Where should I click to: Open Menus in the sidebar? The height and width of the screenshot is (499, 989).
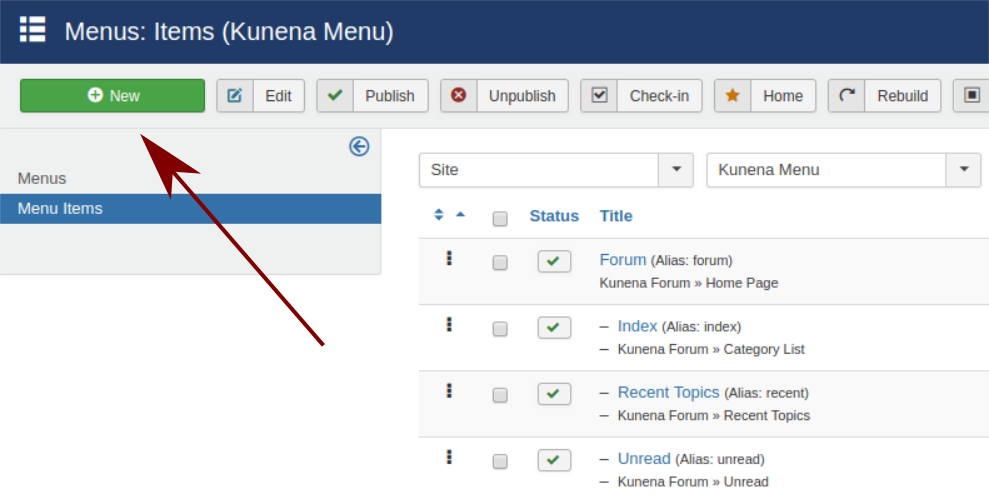pos(42,178)
